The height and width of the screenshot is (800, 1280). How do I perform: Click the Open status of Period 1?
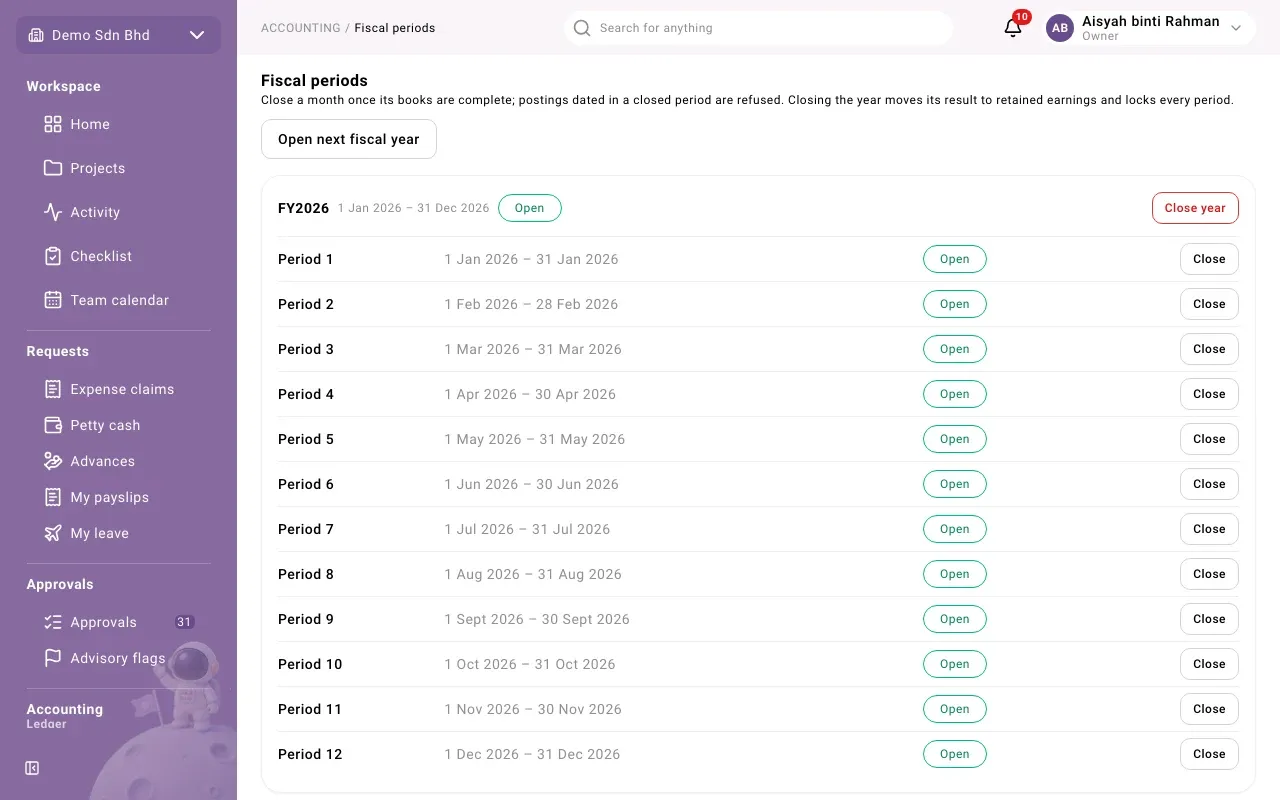pyautogui.click(x=955, y=259)
